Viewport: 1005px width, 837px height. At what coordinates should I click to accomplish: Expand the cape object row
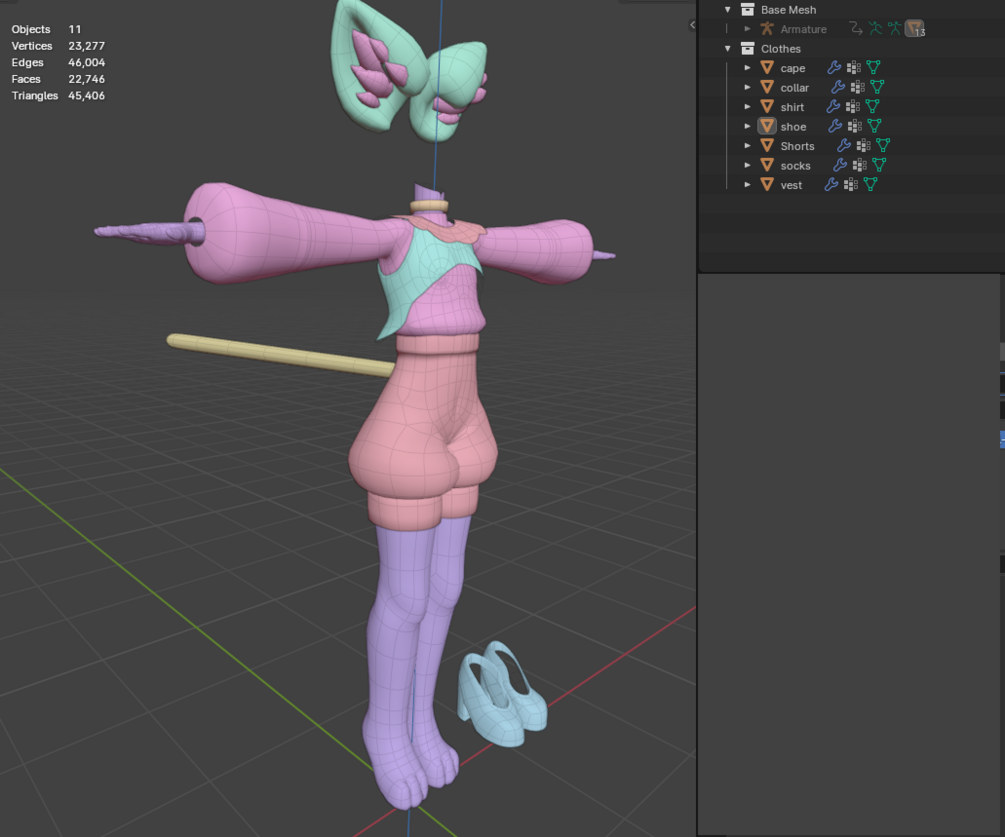[x=747, y=67]
